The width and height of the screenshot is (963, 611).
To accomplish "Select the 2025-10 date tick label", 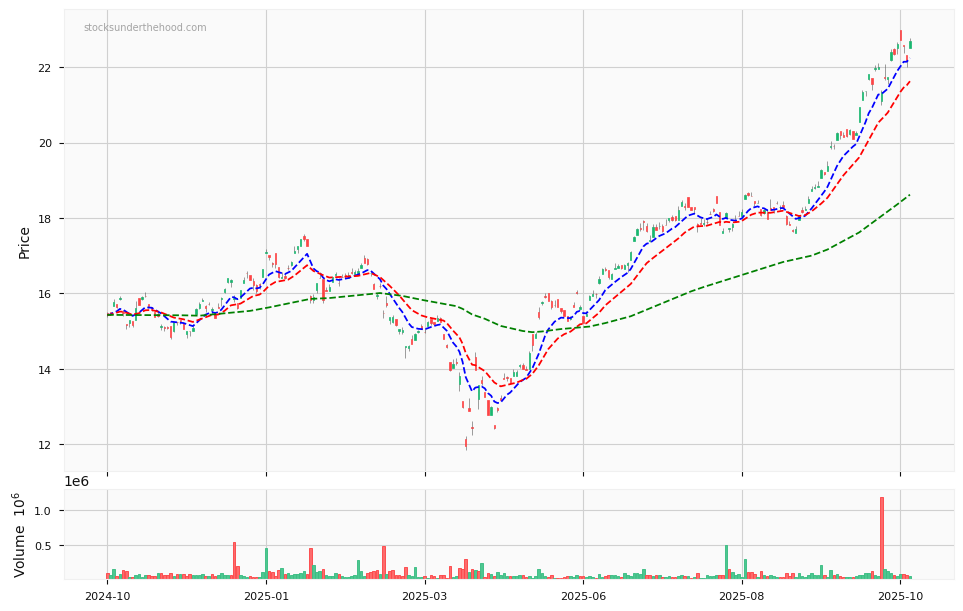I will 900,596.
